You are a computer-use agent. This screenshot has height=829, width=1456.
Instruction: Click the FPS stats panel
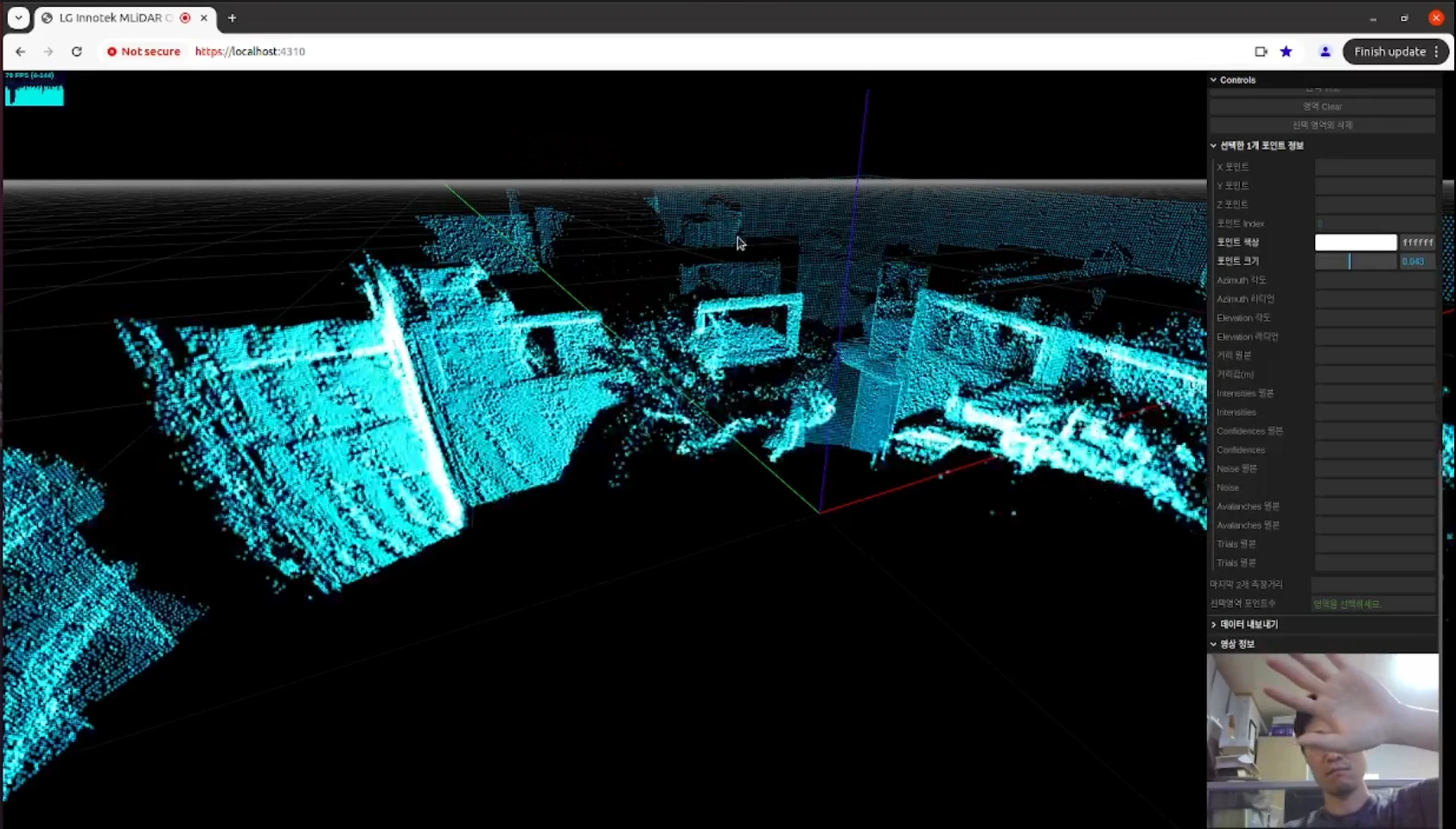(x=35, y=88)
